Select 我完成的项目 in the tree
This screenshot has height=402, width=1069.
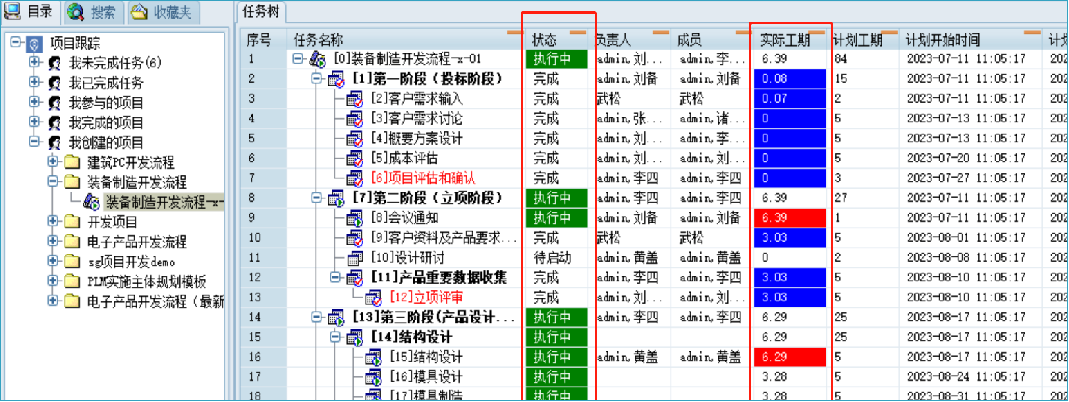click(x=106, y=123)
